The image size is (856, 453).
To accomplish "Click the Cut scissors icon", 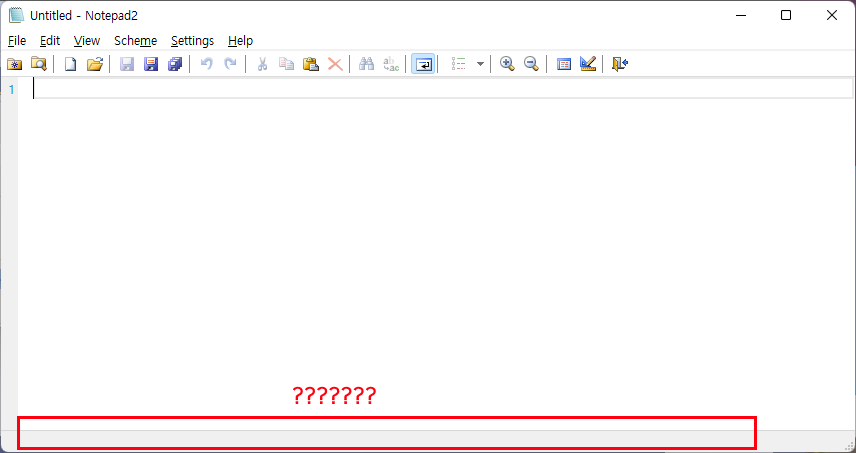I will tap(263, 64).
